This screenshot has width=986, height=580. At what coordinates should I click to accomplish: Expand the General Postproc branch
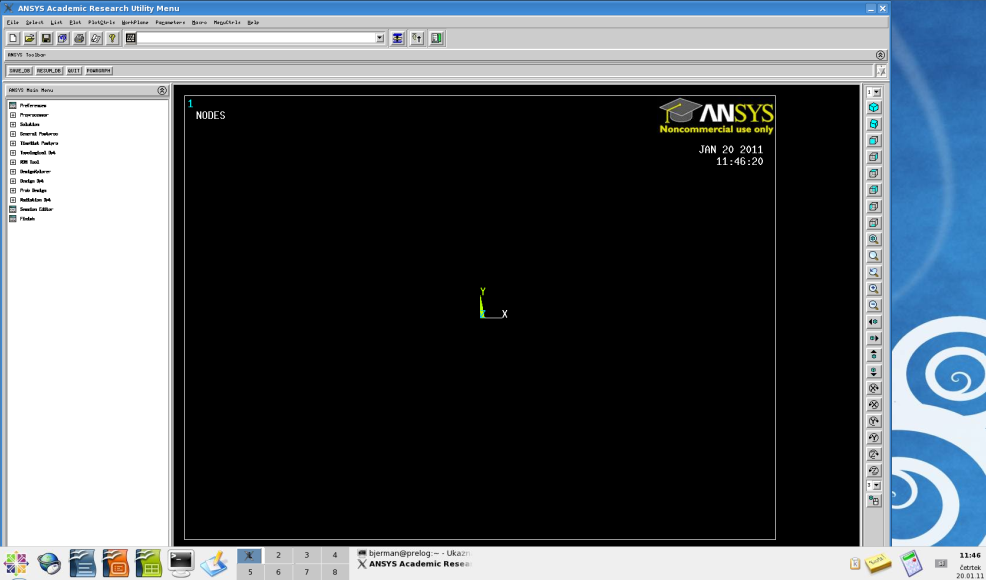tap(13, 134)
